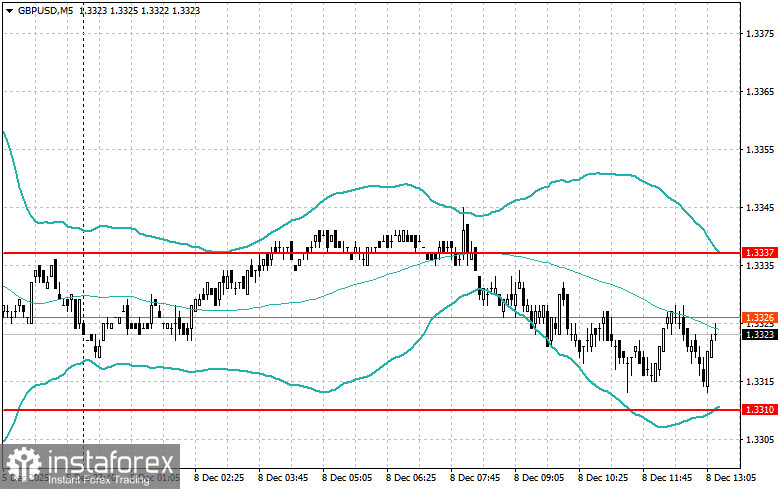The width and height of the screenshot is (781, 489).
Task: Select the orange 1.3326 price level label
Action: 760,317
